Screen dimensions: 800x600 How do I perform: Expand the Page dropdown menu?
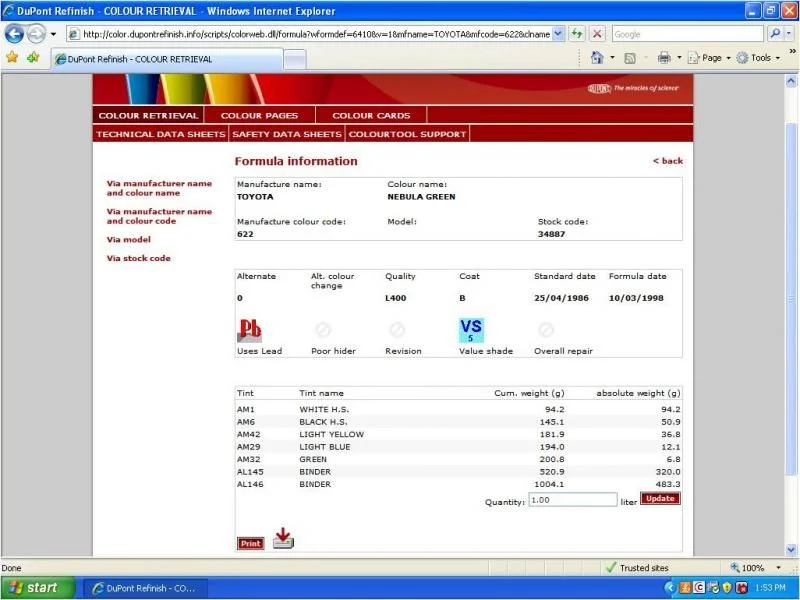point(711,58)
